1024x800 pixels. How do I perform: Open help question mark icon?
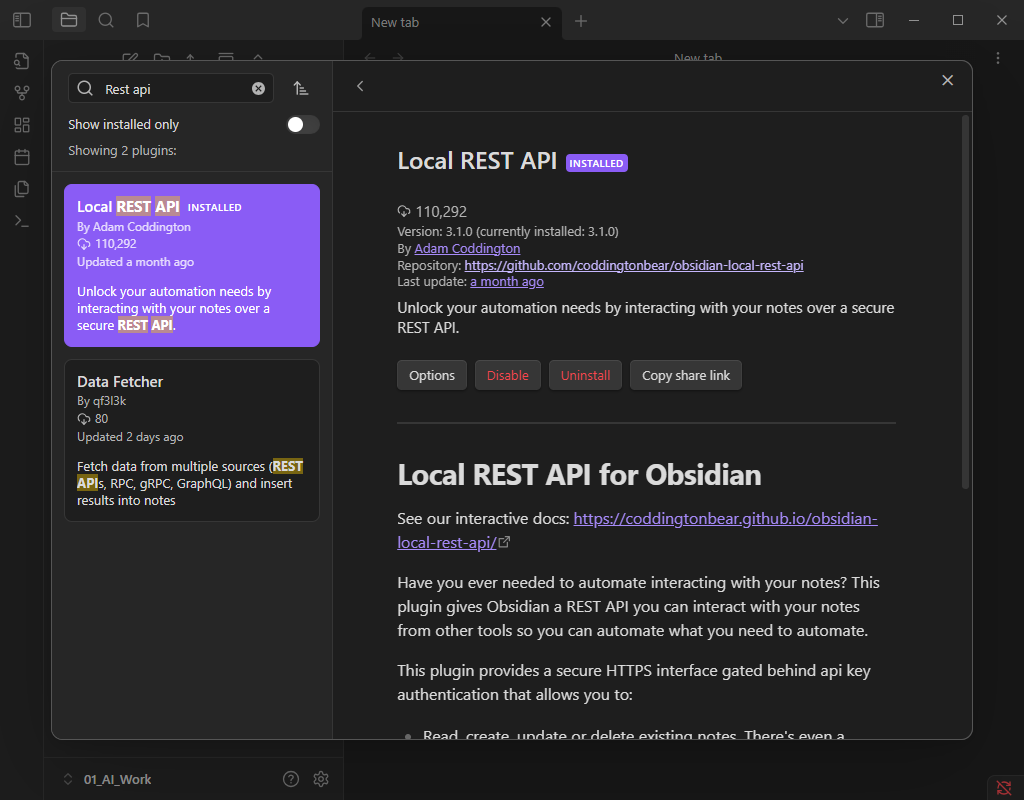[291, 778]
